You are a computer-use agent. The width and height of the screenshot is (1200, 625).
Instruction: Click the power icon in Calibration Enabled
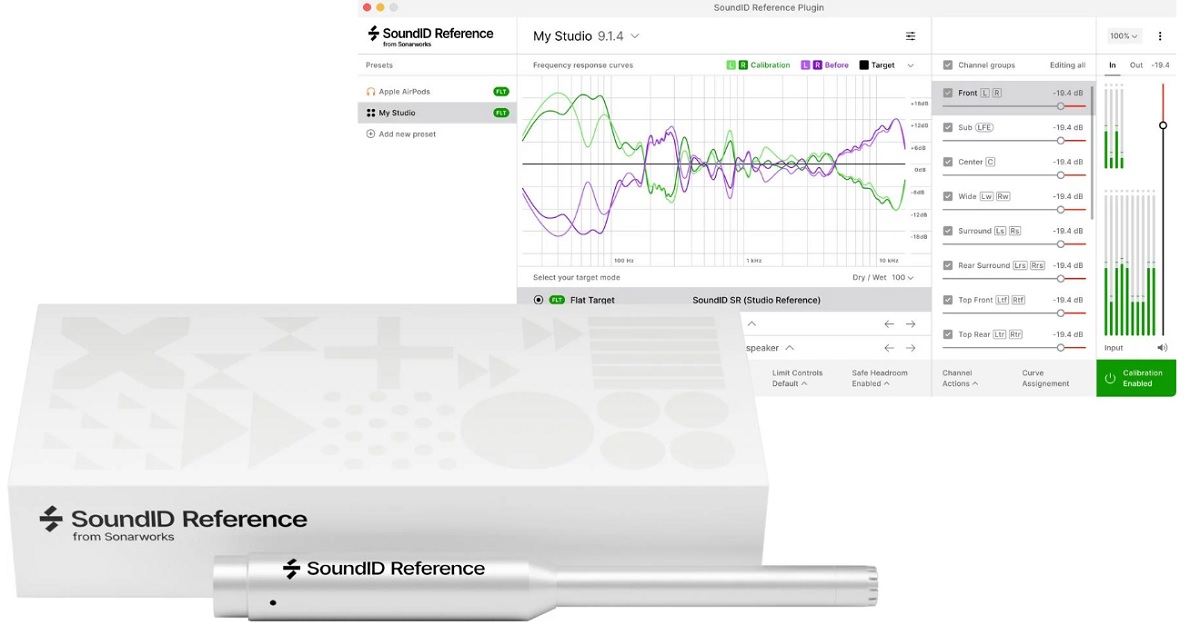[x=1109, y=379]
